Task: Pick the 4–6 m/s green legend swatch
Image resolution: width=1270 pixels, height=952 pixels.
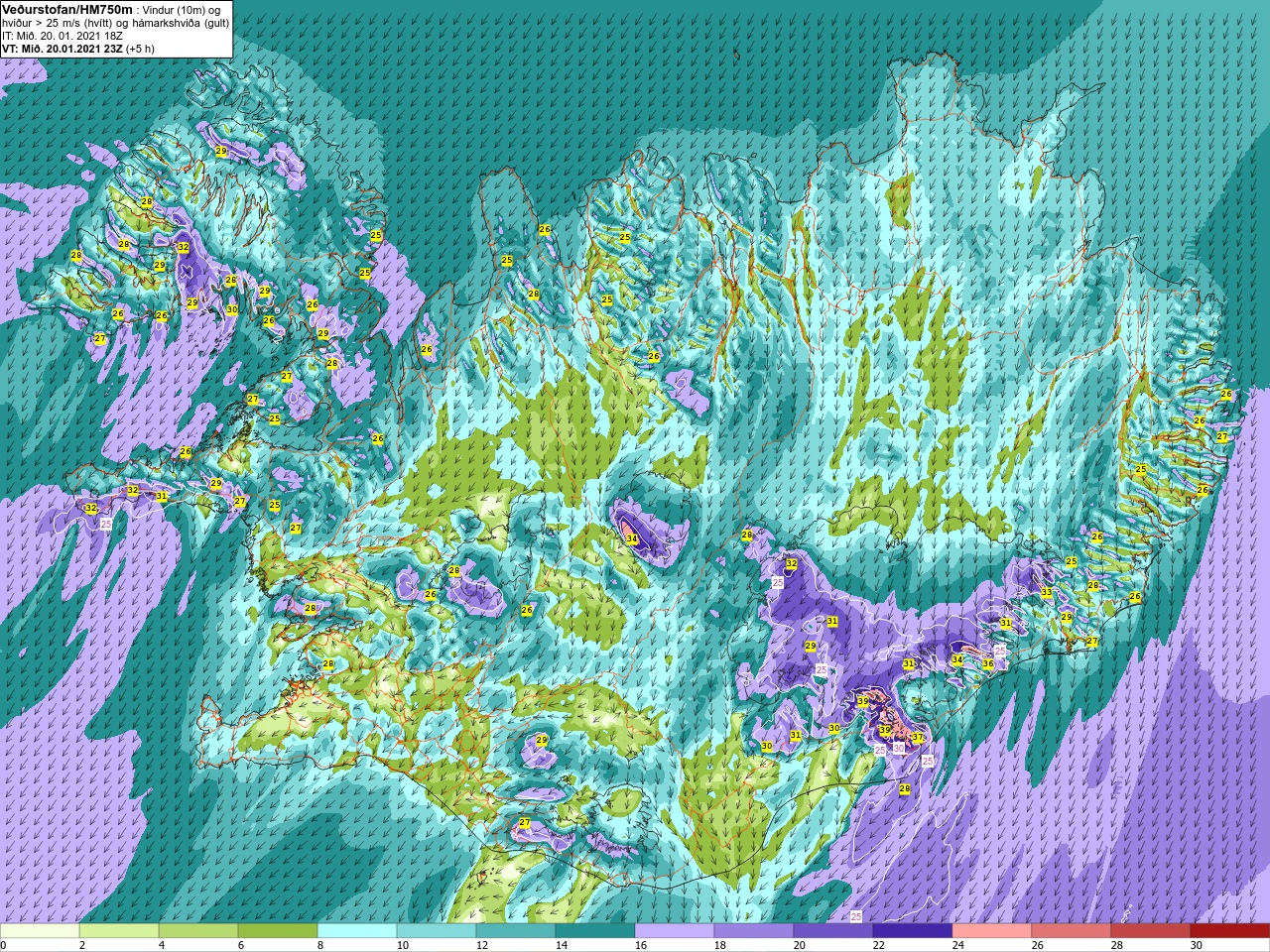Action: coord(198,931)
